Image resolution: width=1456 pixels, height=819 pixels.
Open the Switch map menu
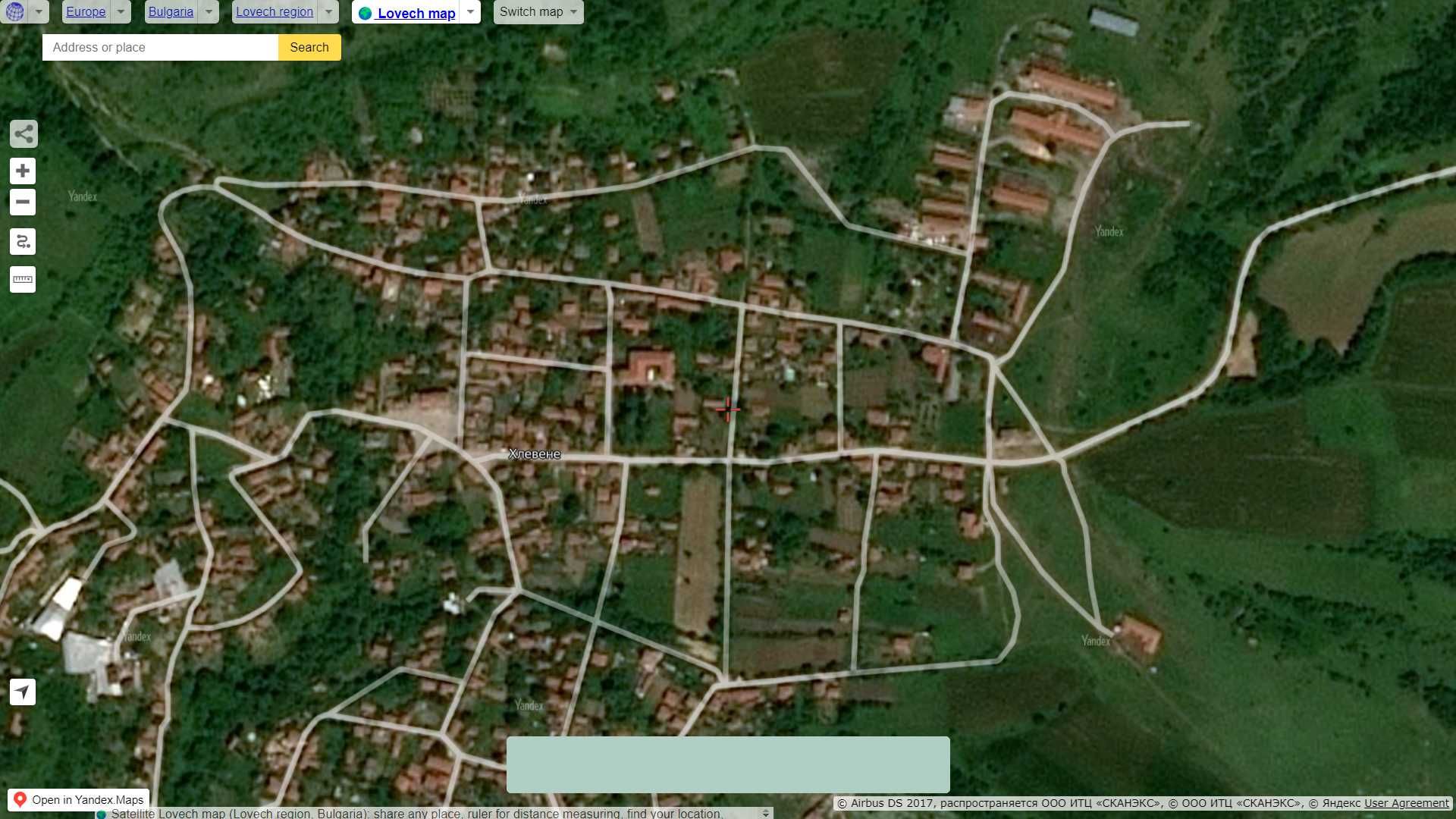pos(538,12)
